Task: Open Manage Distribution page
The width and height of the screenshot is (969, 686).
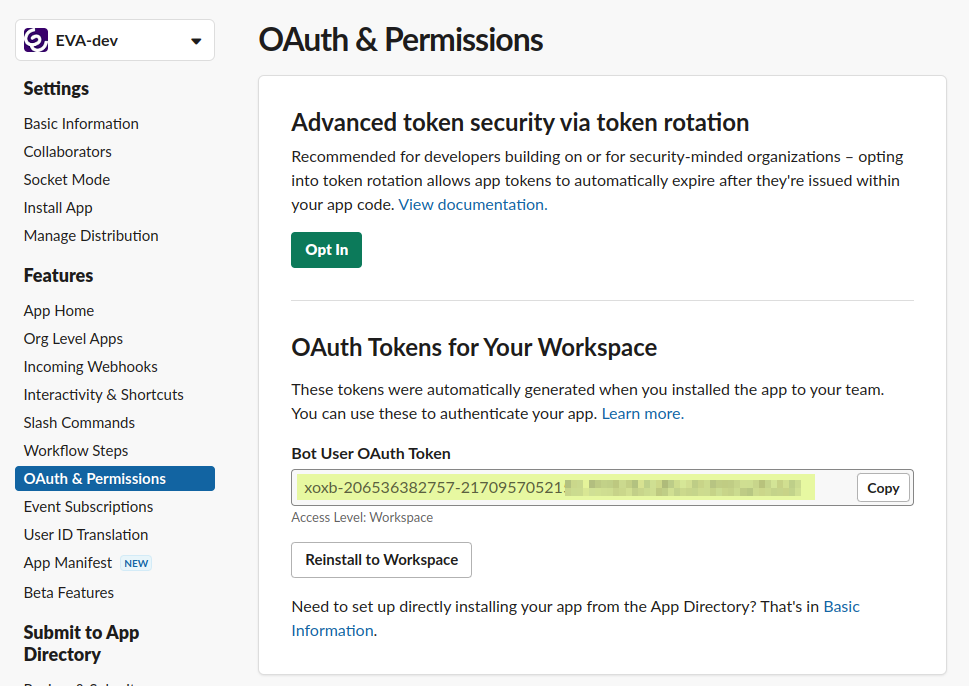Action: (x=91, y=236)
